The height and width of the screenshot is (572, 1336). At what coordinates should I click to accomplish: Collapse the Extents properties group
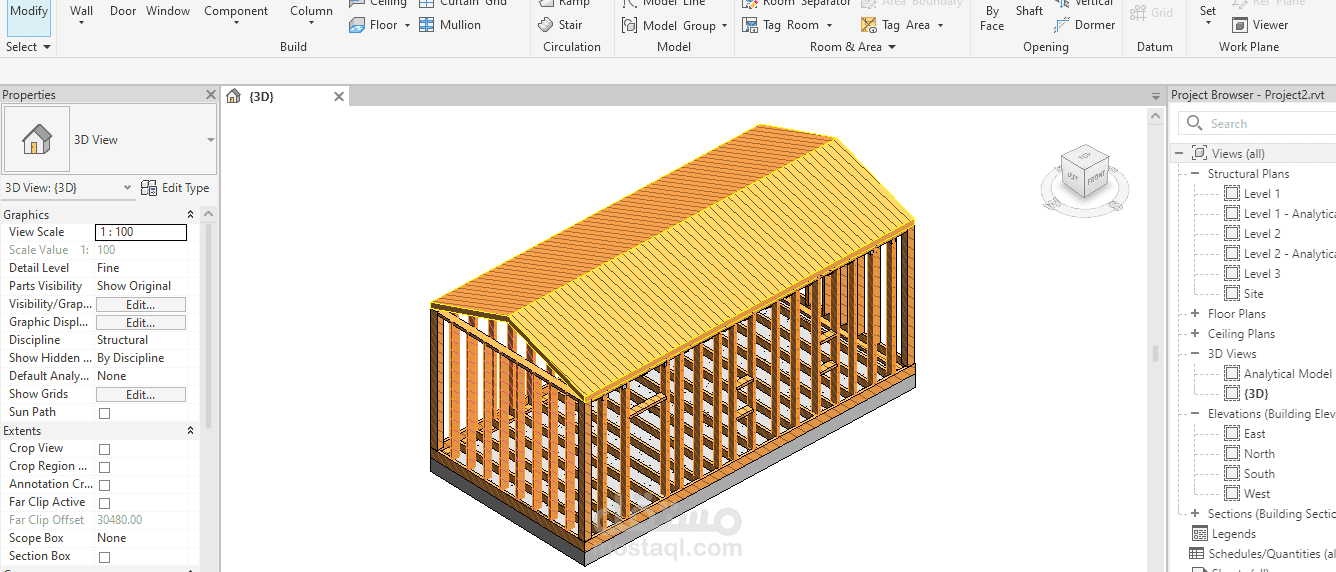coord(190,431)
